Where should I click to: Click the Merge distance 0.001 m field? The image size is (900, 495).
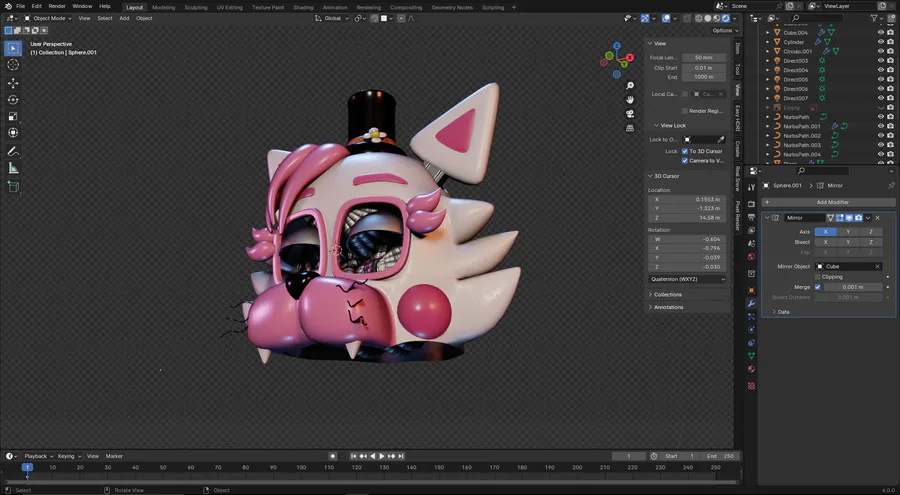click(852, 287)
